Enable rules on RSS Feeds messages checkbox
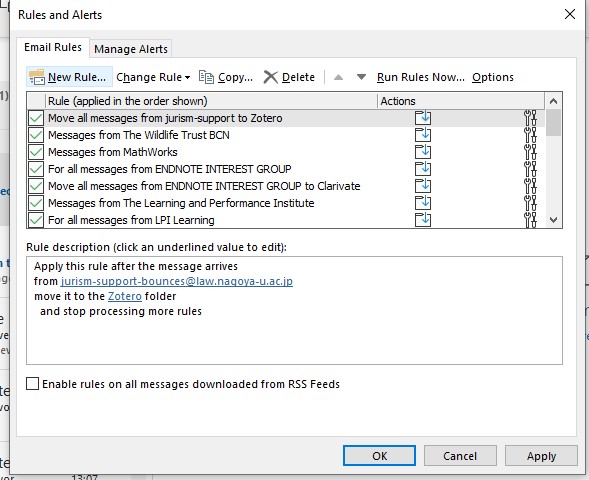This screenshot has width=589, height=480. coord(33,384)
